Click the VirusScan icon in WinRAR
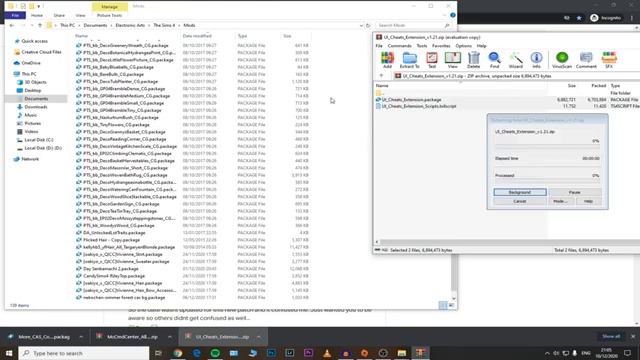The image size is (640, 360). (562, 60)
